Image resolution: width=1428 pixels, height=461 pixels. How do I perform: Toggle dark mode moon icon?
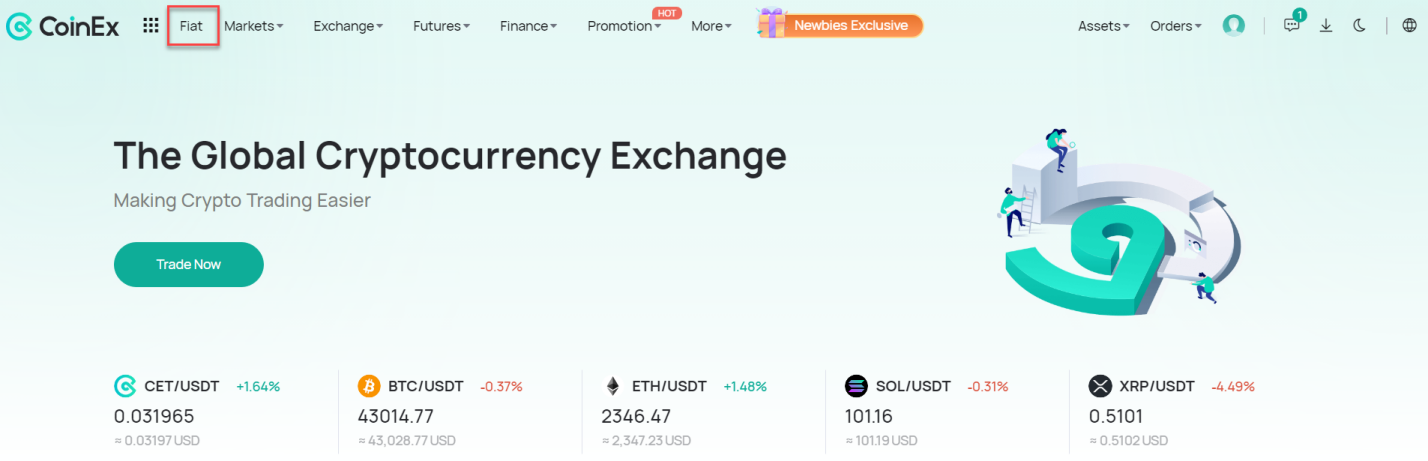click(1359, 26)
